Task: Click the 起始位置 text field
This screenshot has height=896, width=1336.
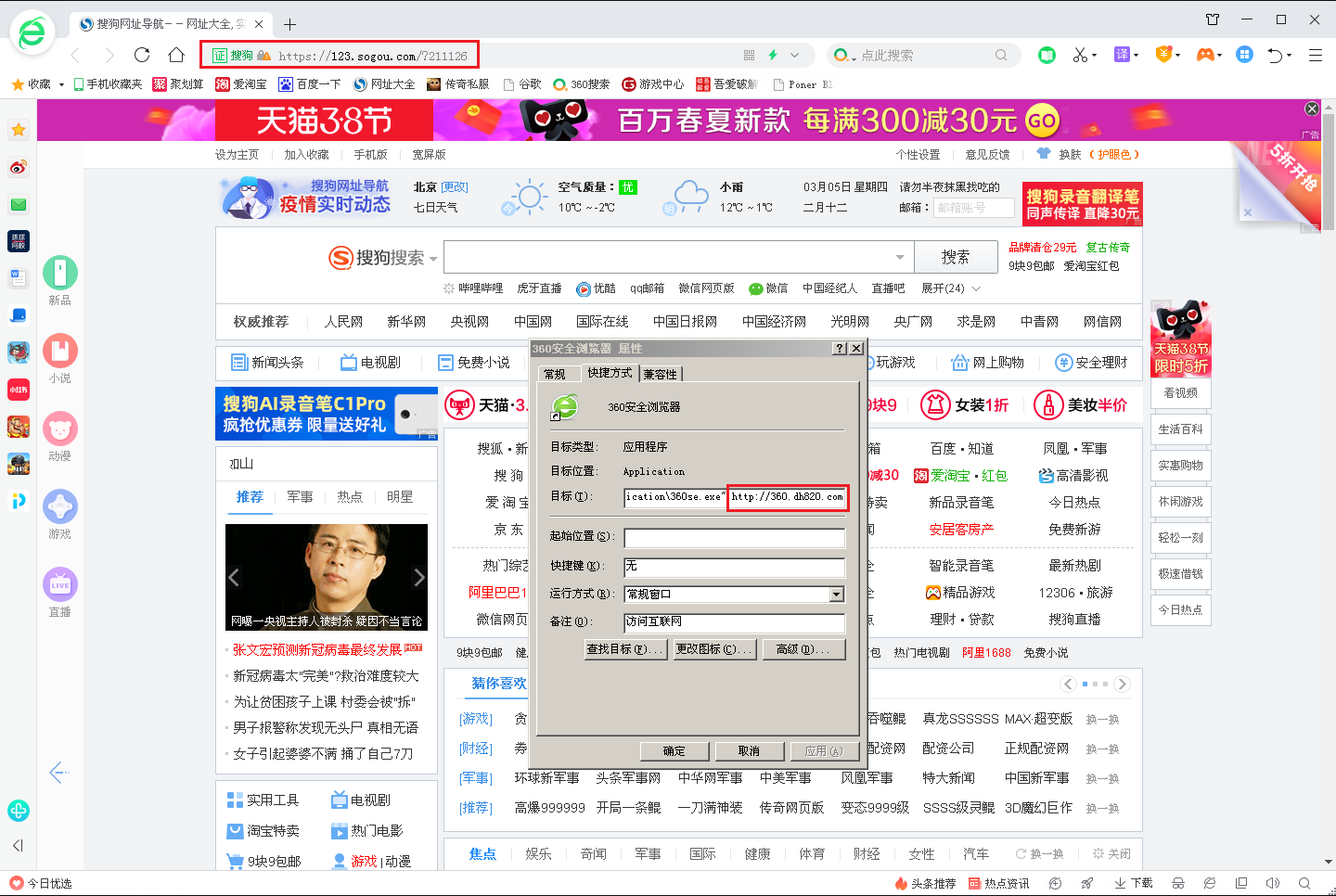Action: (734, 538)
